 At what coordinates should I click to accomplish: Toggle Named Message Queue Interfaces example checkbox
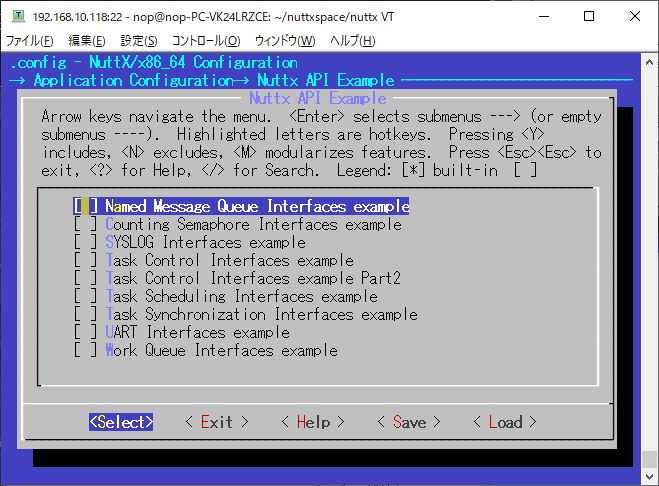pos(85,206)
